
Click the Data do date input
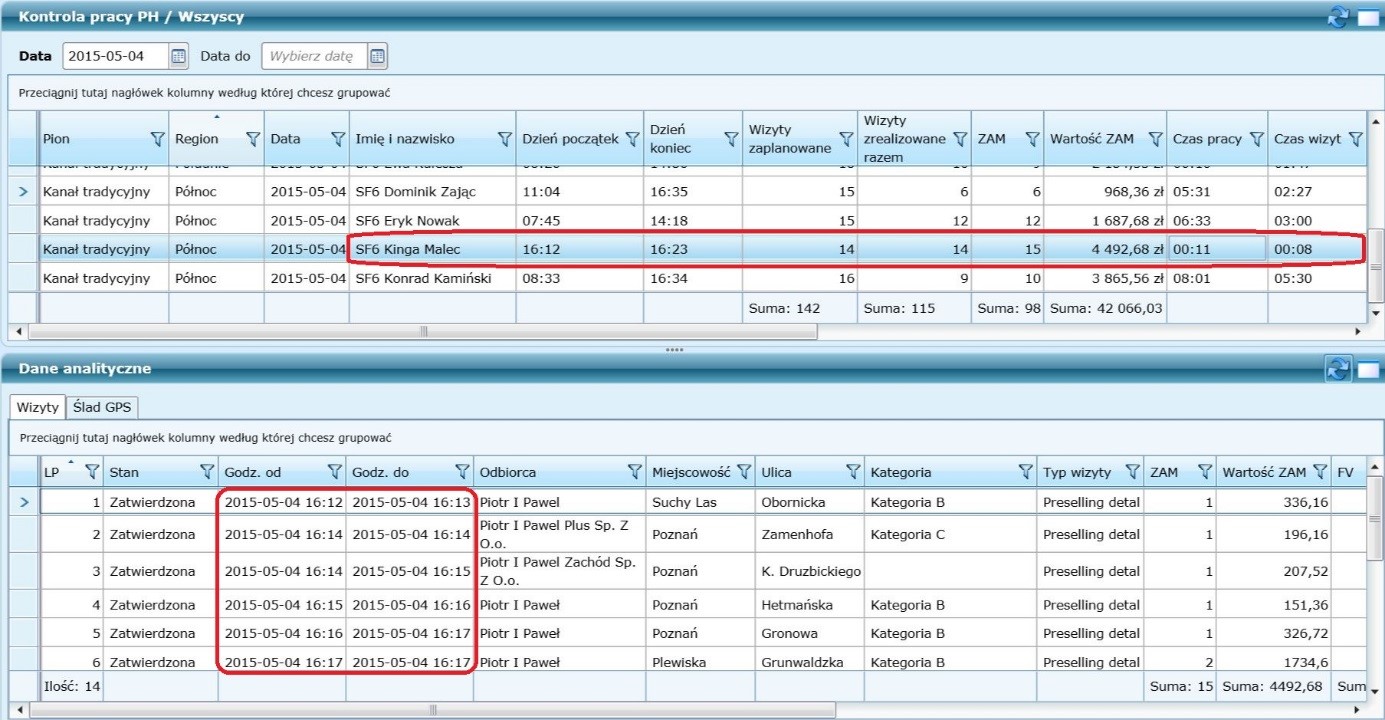click(314, 56)
